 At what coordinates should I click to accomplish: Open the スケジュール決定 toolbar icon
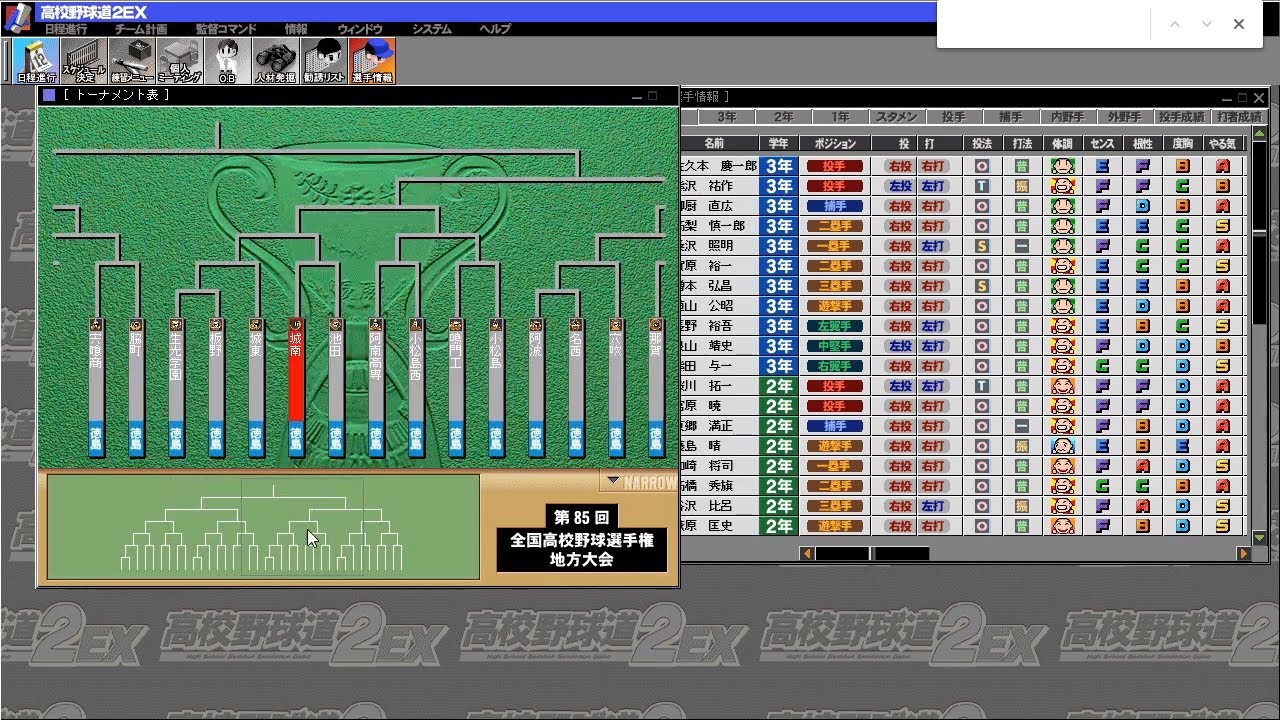(85, 61)
